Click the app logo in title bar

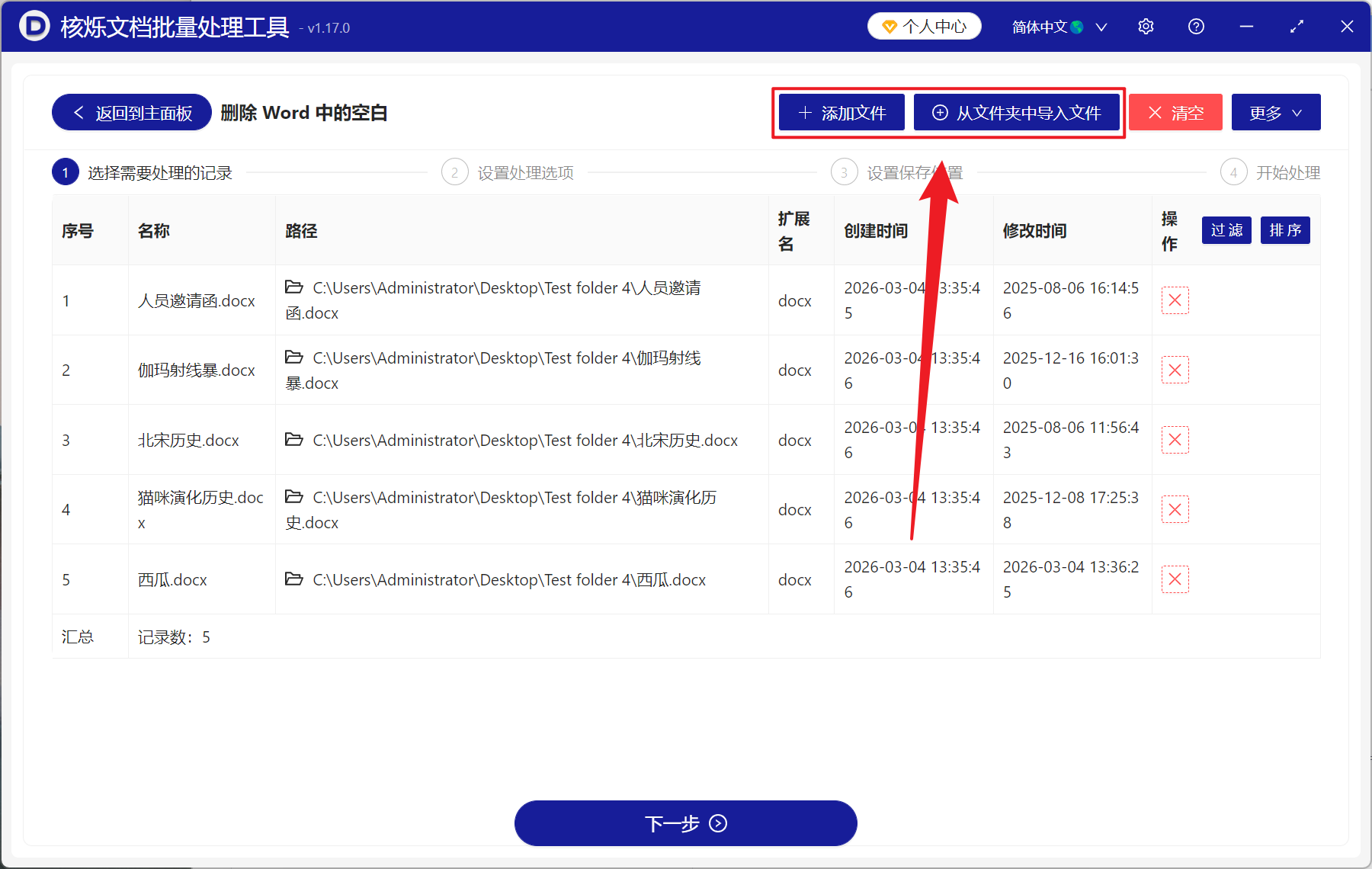tap(34, 26)
